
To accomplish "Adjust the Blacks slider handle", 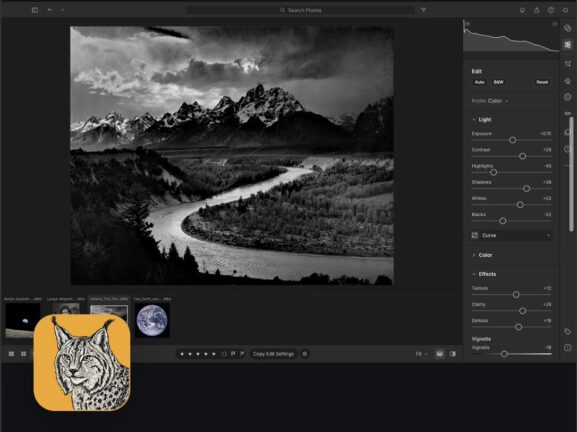I will pyautogui.click(x=503, y=221).
